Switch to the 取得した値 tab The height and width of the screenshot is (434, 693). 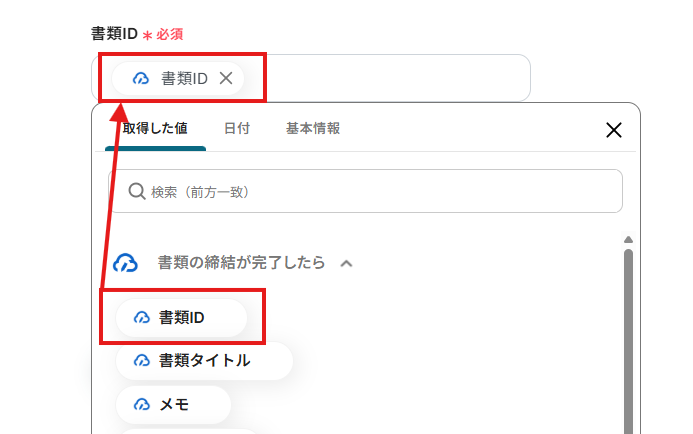[155, 128]
